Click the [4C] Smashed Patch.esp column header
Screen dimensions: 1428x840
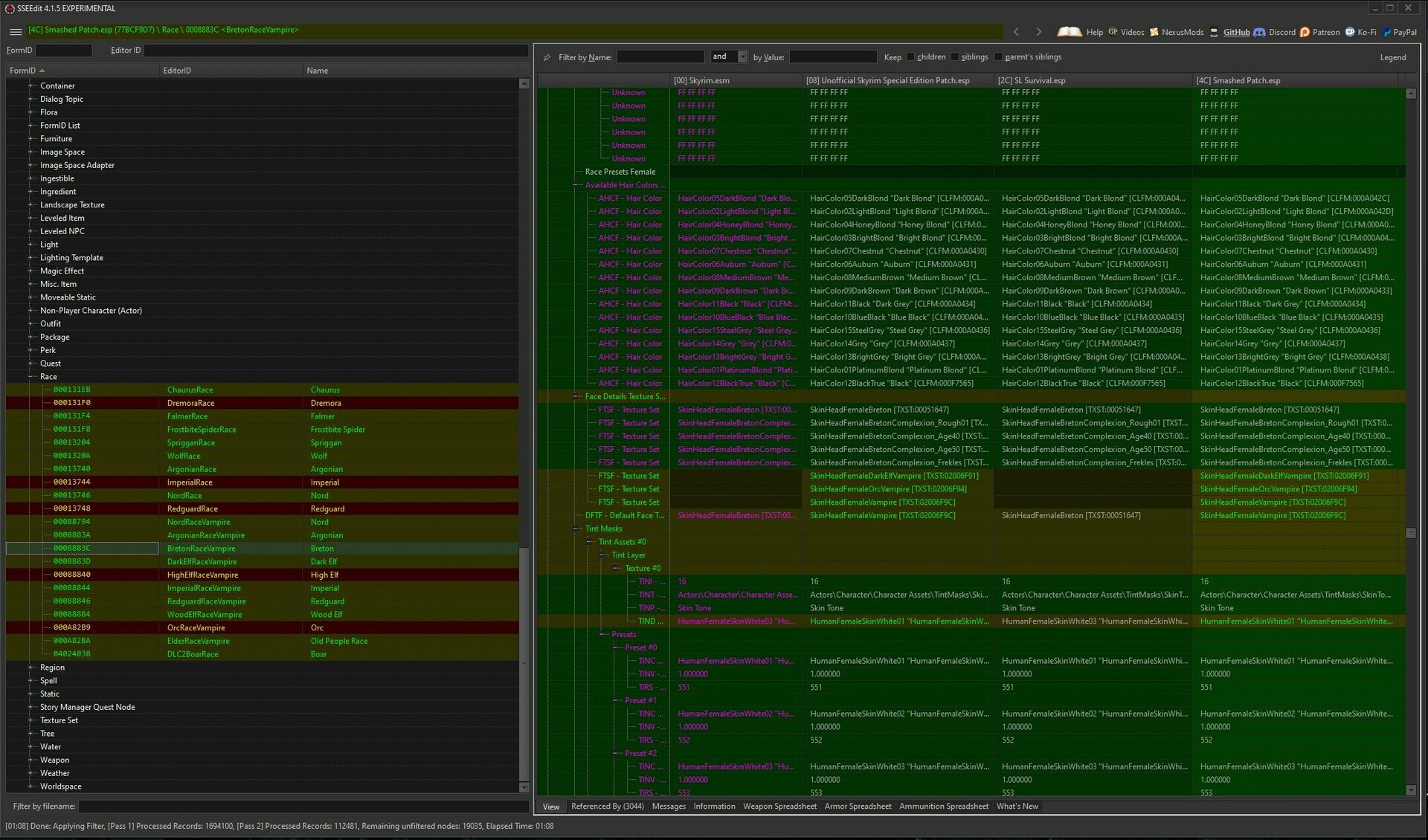[x=1295, y=80]
